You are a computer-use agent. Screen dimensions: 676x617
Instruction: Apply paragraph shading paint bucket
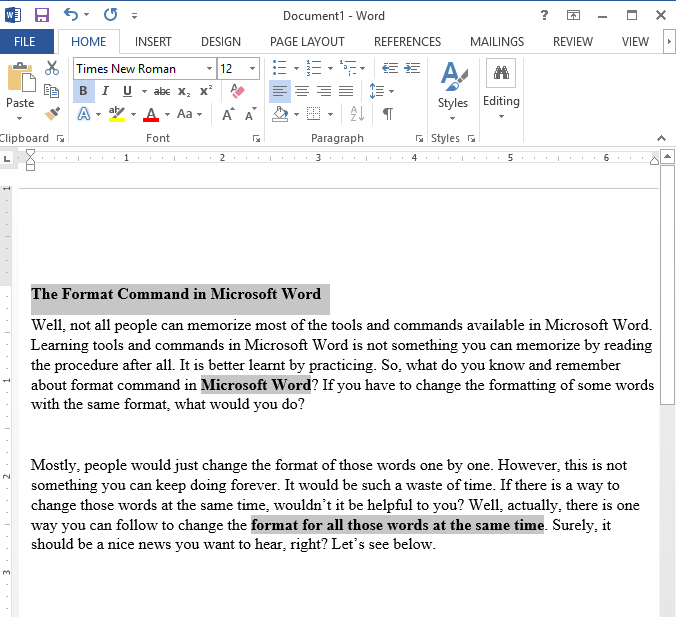(280, 114)
